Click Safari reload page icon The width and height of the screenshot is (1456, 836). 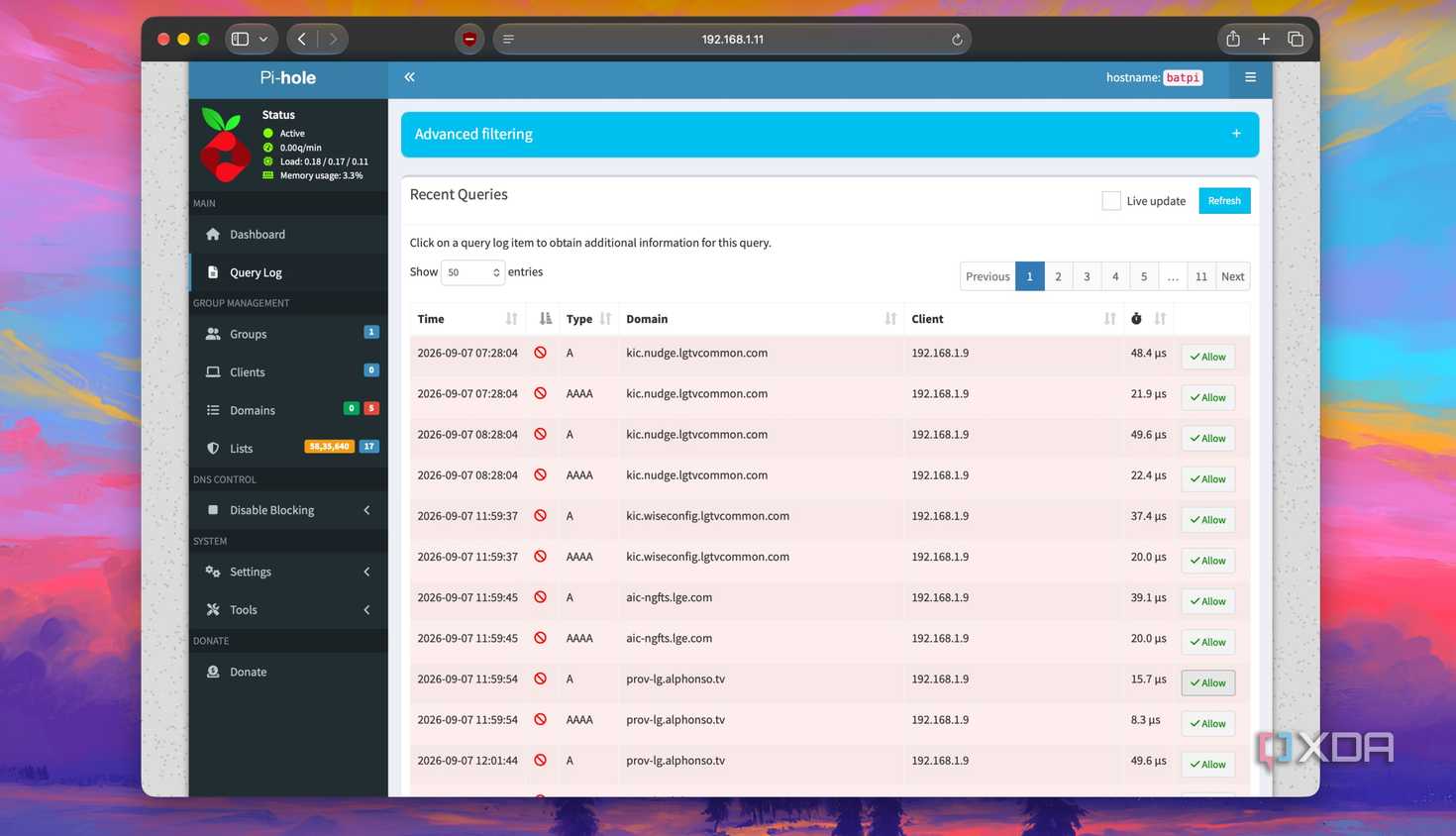tap(957, 40)
